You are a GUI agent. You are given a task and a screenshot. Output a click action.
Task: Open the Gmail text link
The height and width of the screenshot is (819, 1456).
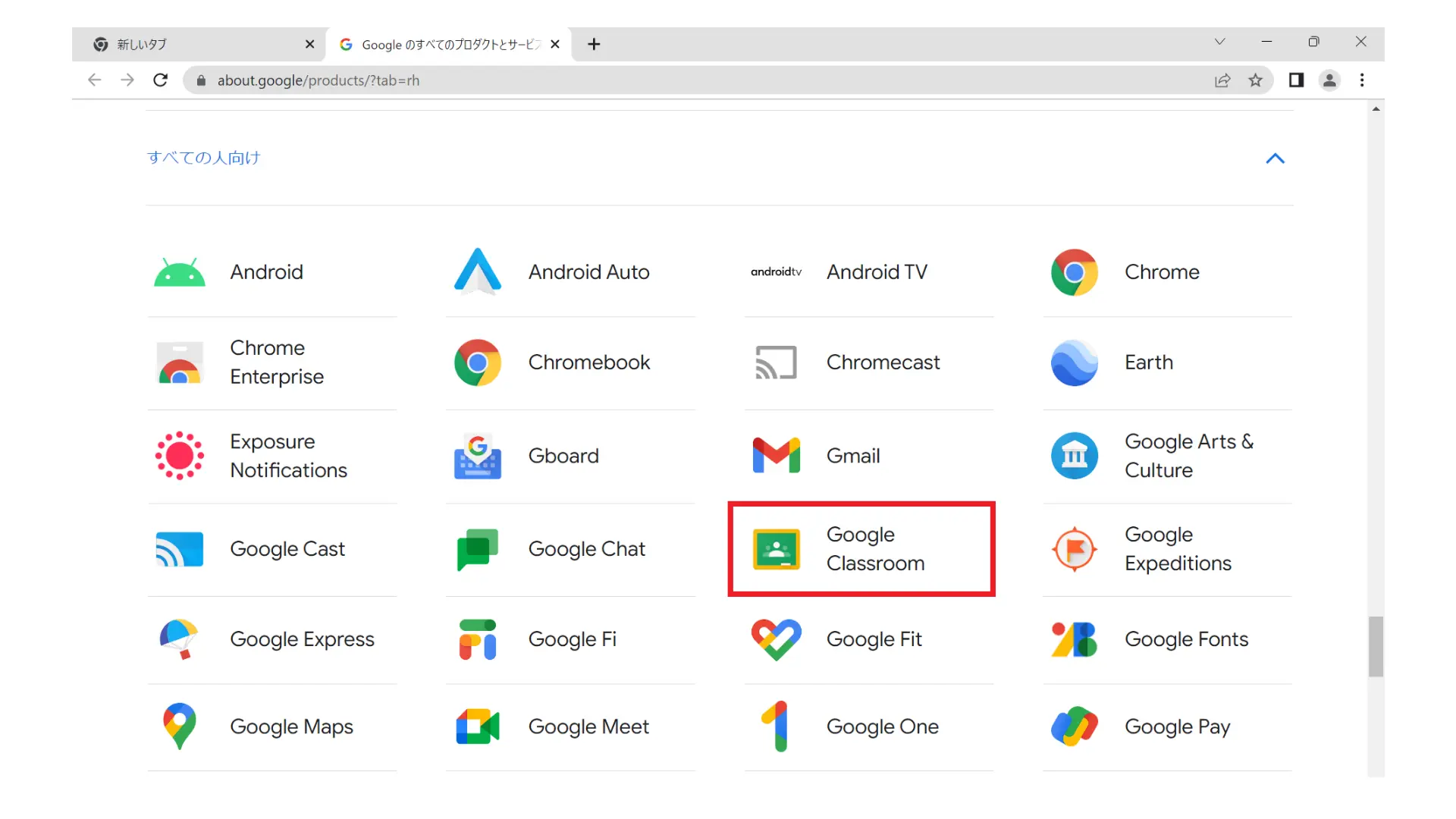point(853,456)
